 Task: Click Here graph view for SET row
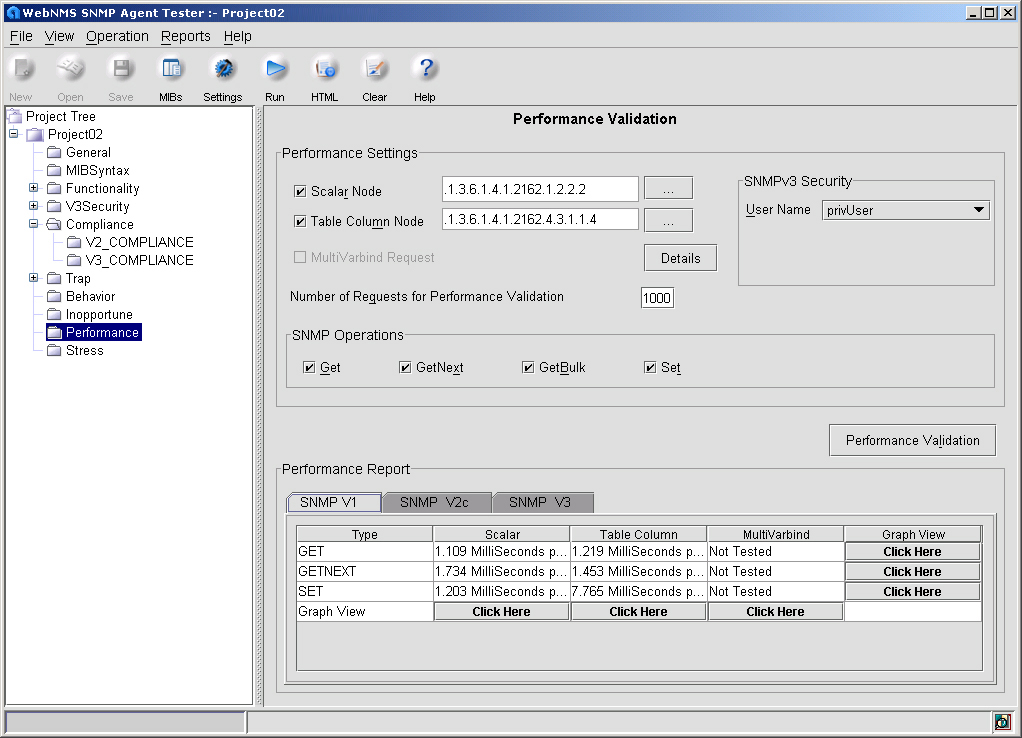[912, 592]
